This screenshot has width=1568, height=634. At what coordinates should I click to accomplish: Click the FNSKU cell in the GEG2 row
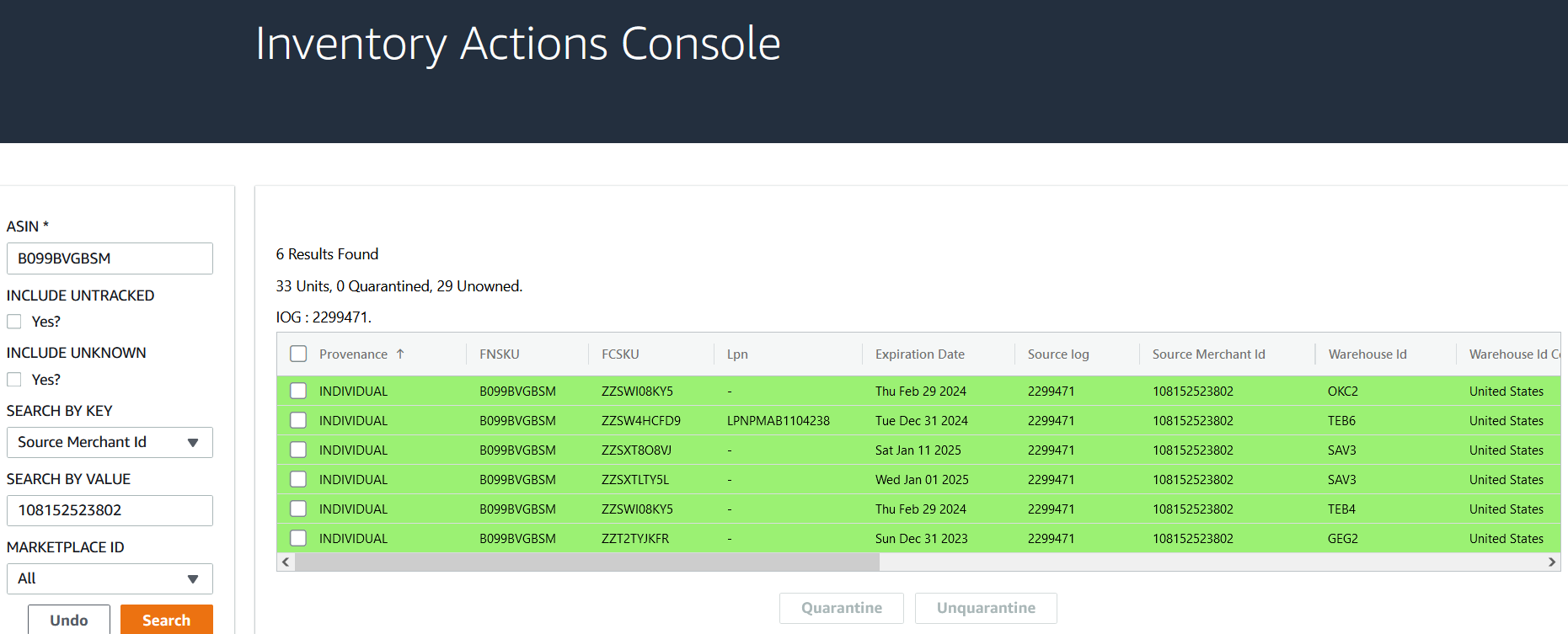pyautogui.click(x=517, y=539)
